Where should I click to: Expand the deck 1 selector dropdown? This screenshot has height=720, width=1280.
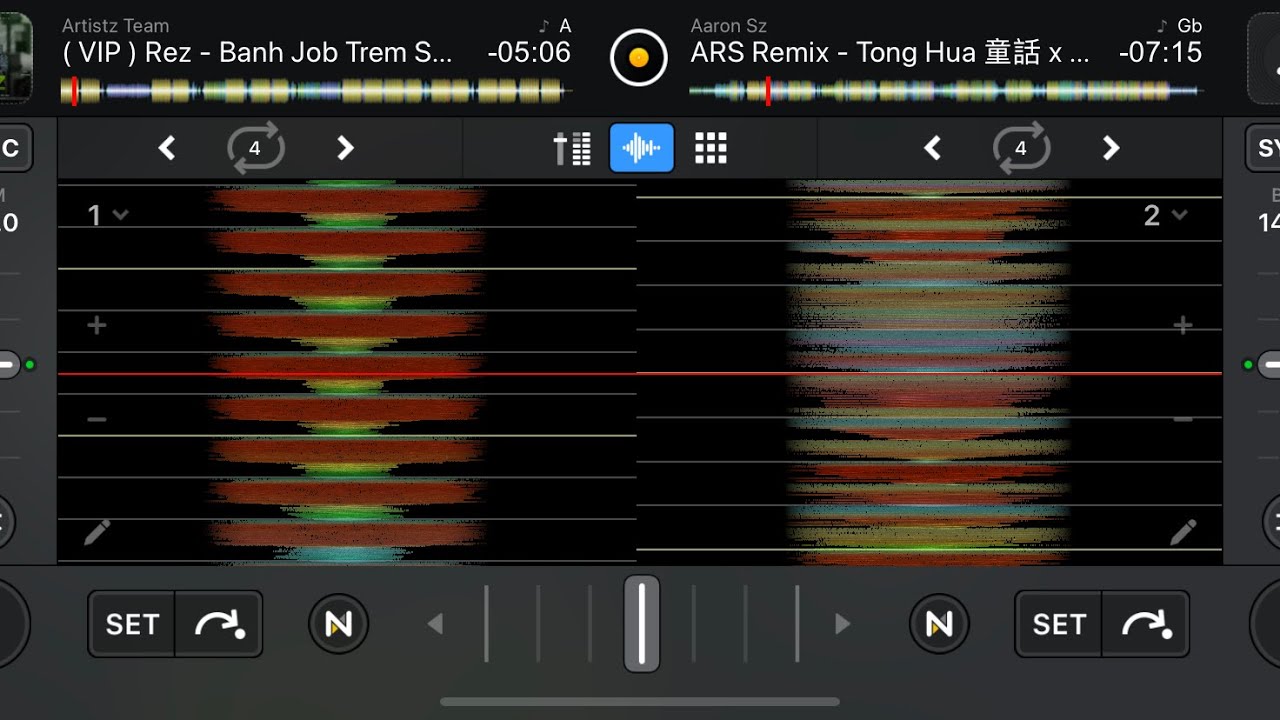[x=108, y=215]
